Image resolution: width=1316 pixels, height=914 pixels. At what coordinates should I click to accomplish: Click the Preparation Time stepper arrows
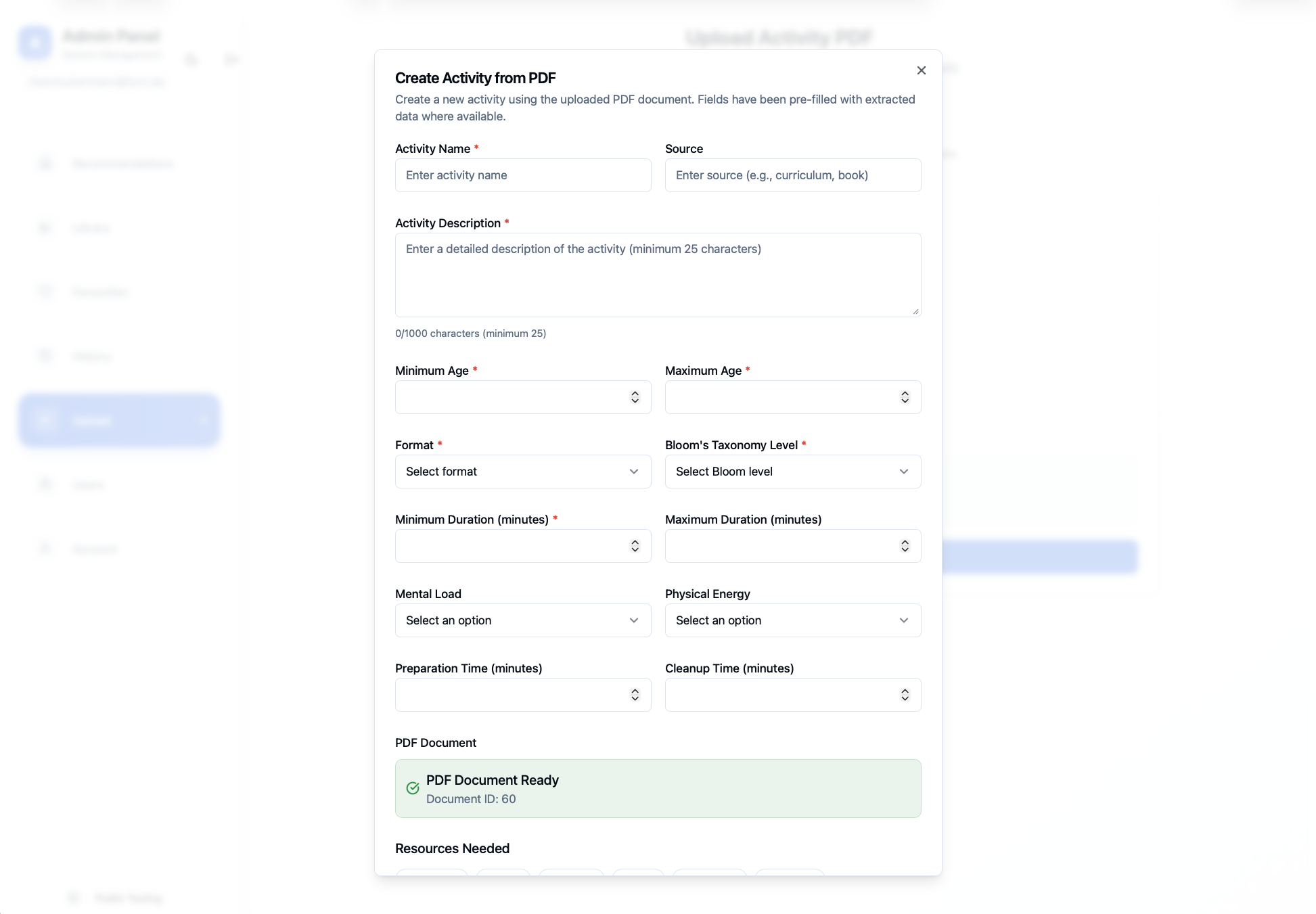point(635,695)
